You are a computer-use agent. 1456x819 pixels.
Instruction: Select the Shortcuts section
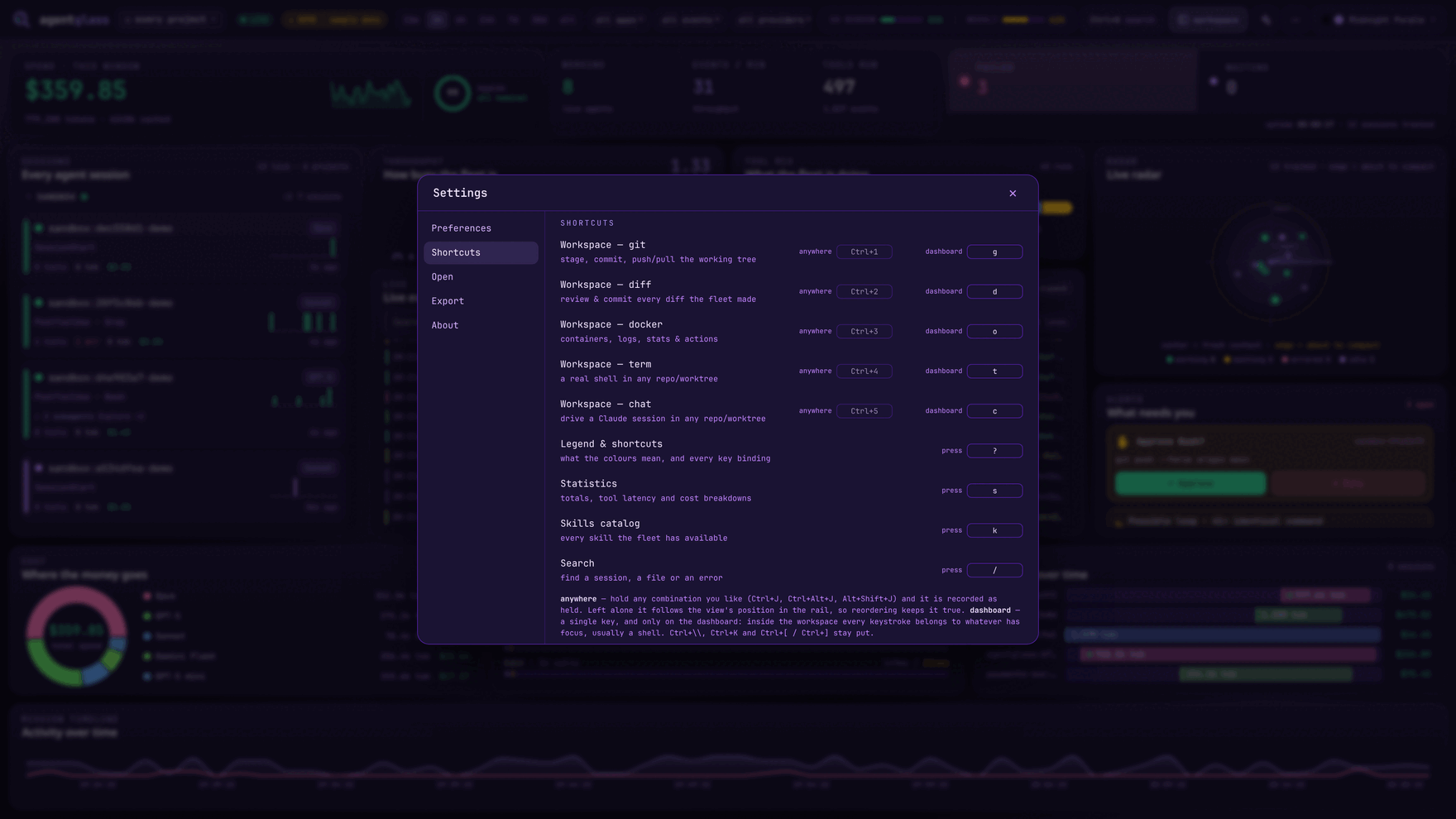pos(481,252)
